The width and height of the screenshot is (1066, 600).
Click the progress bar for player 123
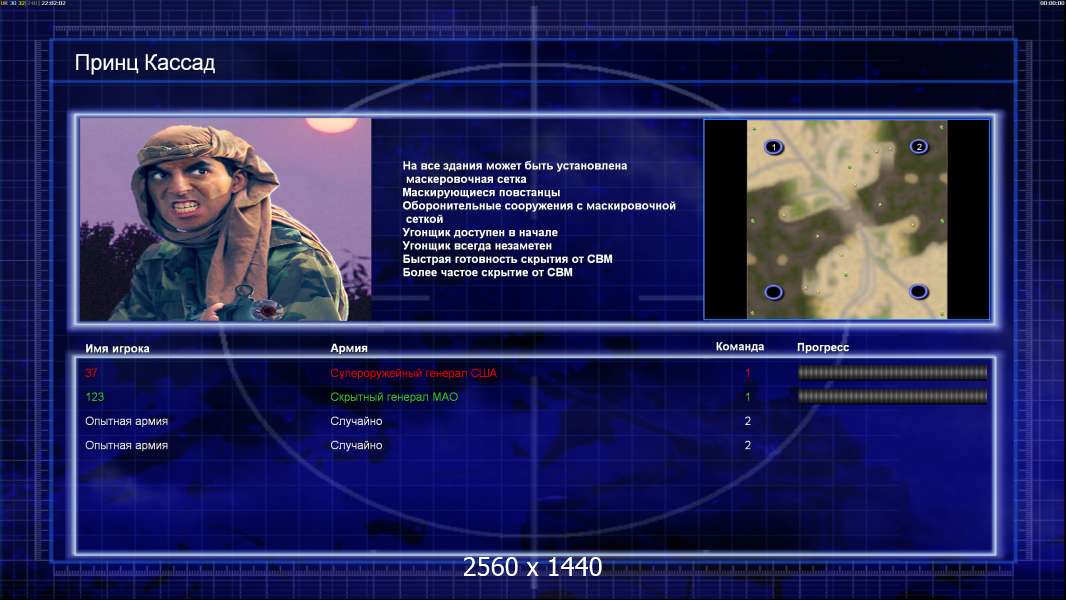892,396
